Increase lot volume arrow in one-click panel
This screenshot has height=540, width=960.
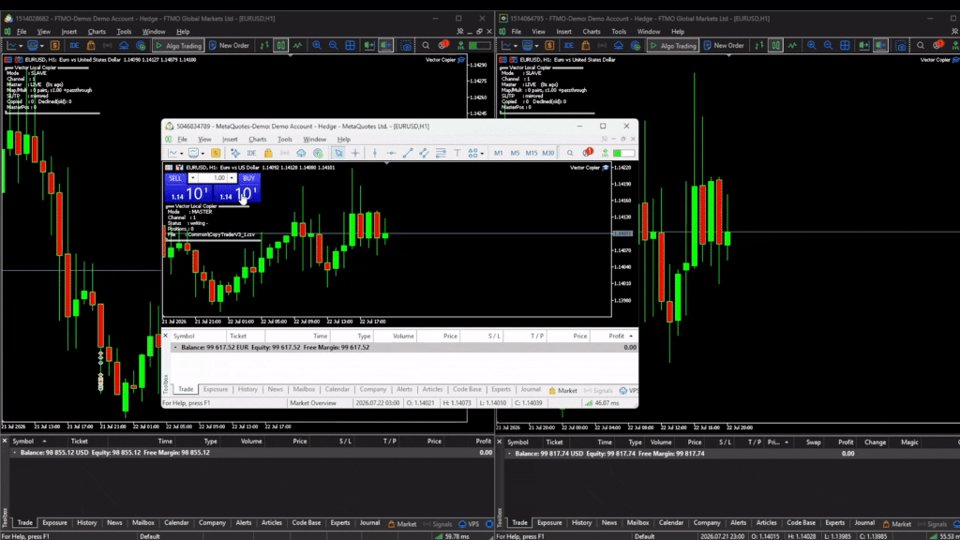pyautogui.click(x=231, y=178)
